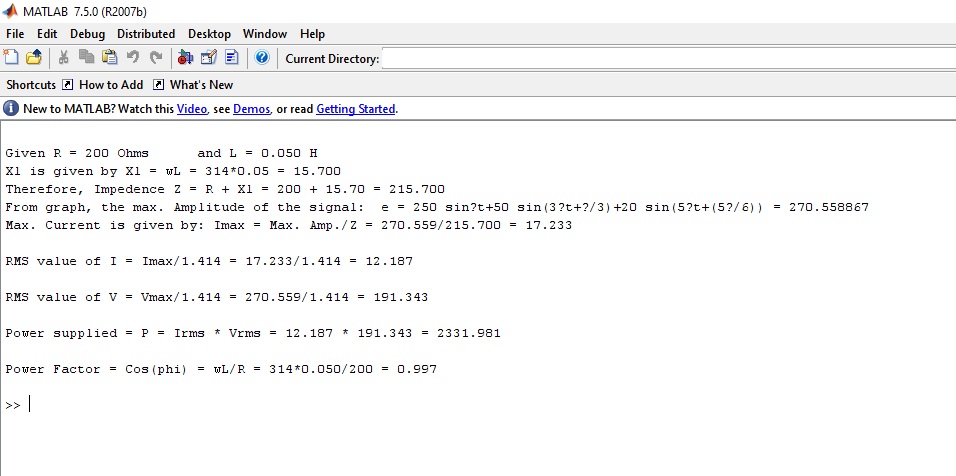Click the Paste clipboard icon

[x=110, y=58]
